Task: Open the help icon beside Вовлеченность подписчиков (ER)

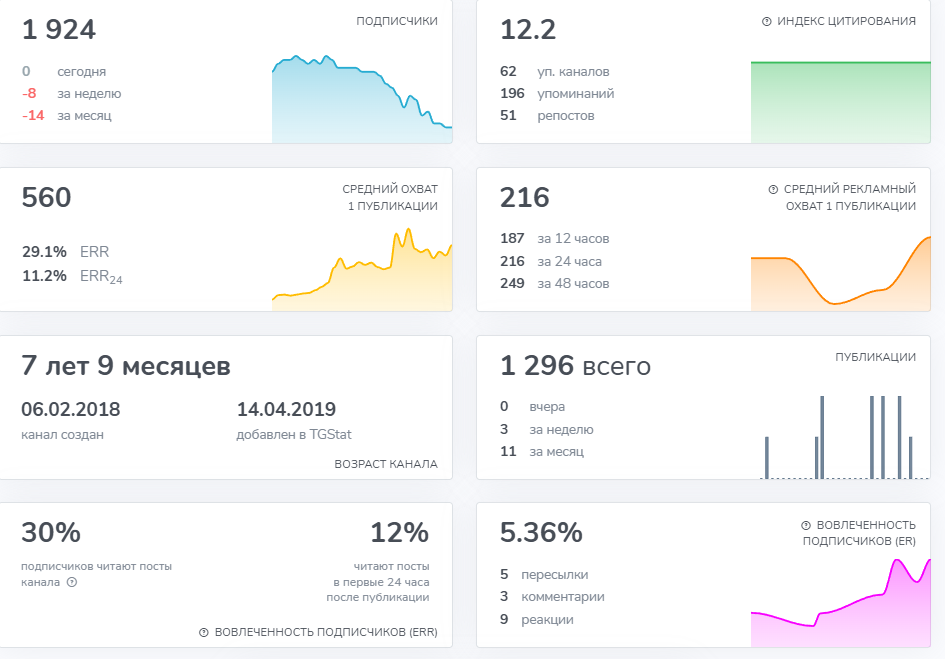Action: [x=806, y=525]
